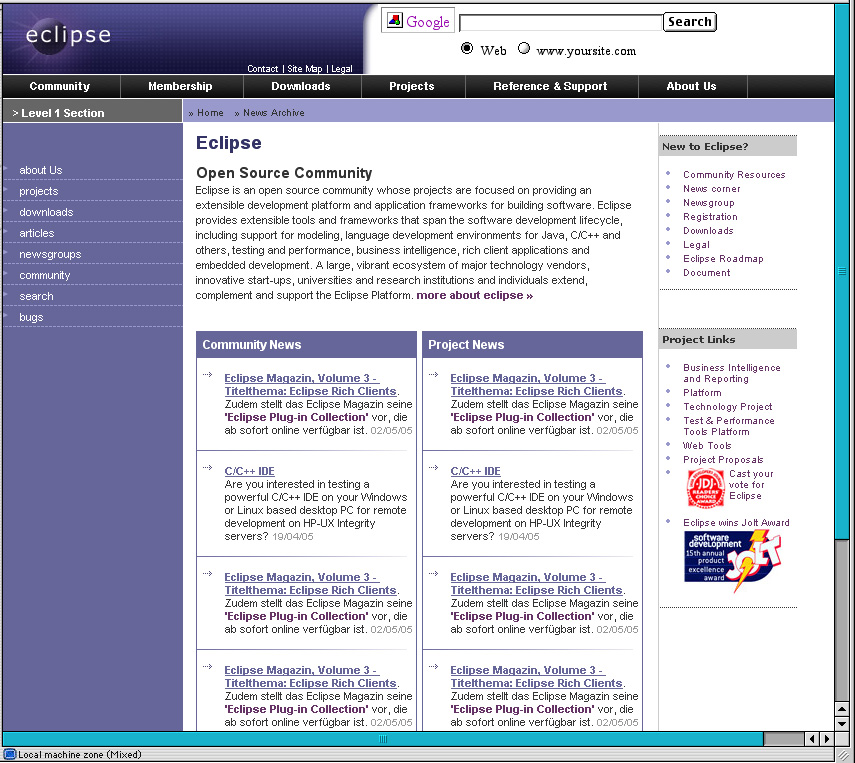Select the Web radio button
855x763 pixels.
pyautogui.click(x=467, y=48)
